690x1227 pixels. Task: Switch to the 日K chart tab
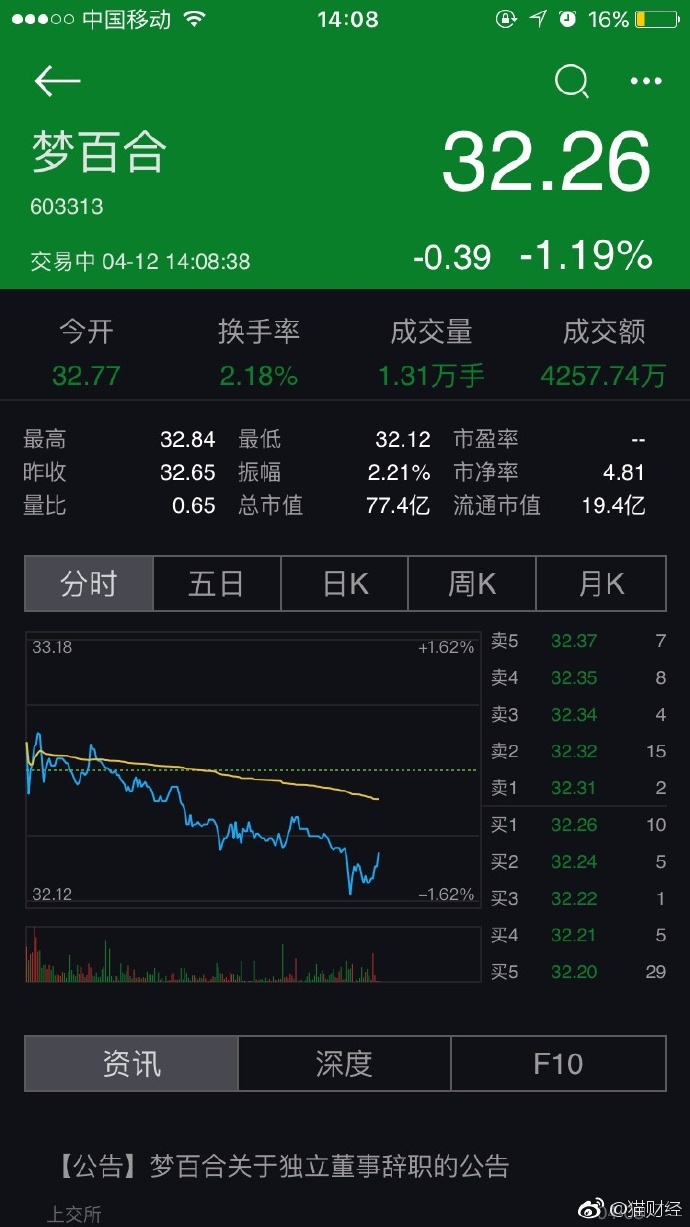point(345,584)
